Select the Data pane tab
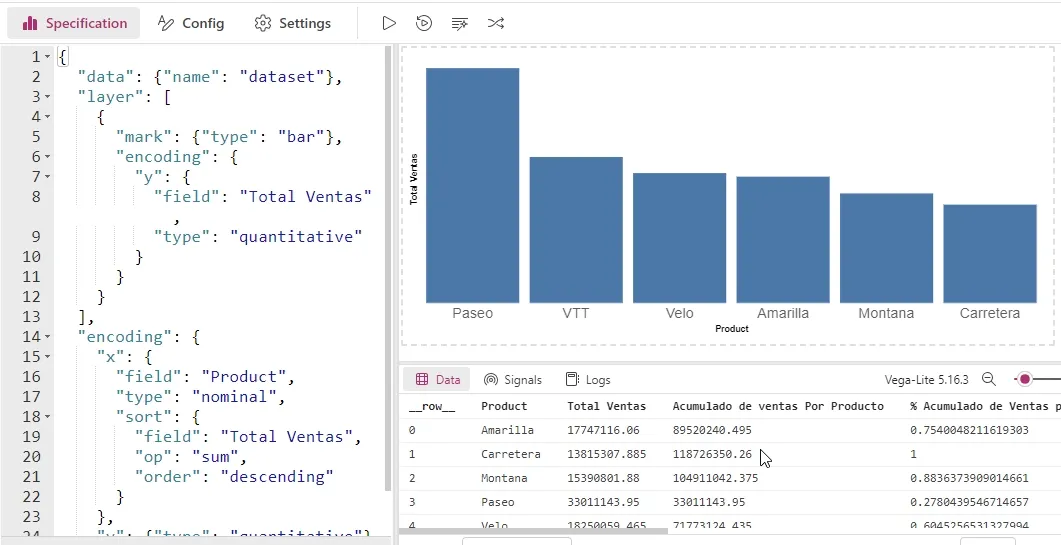The image size is (1061, 545). [x=437, y=380]
